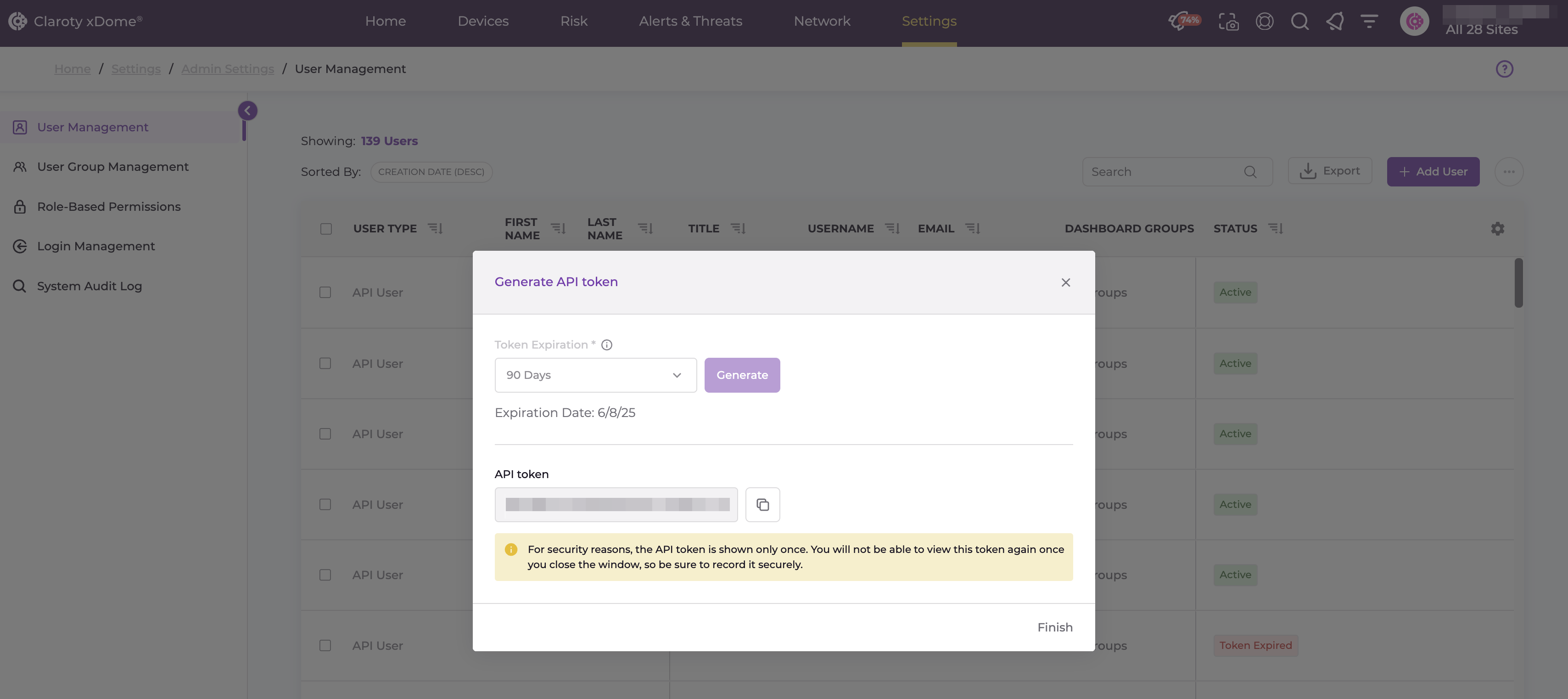This screenshot has height=699, width=1568.
Task: Click the System Audit Log magnifier icon
Action: point(20,286)
